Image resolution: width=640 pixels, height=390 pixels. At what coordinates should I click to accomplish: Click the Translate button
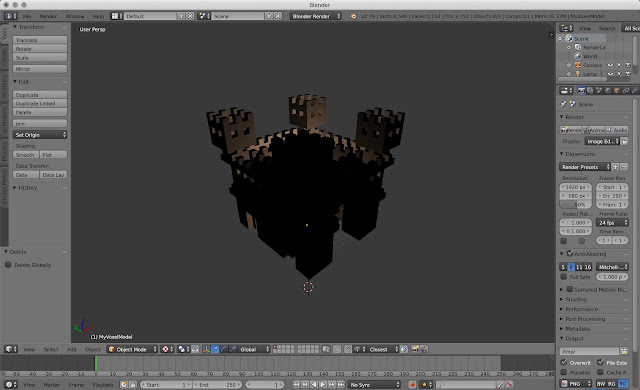tap(40, 40)
